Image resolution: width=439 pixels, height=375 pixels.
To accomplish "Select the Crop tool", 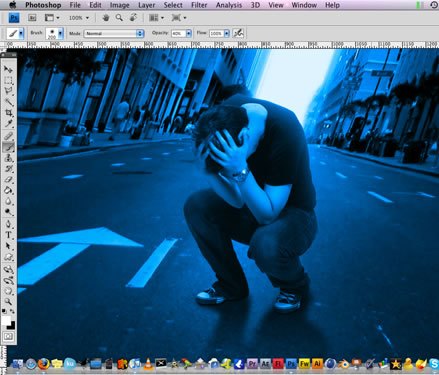I will [8, 113].
